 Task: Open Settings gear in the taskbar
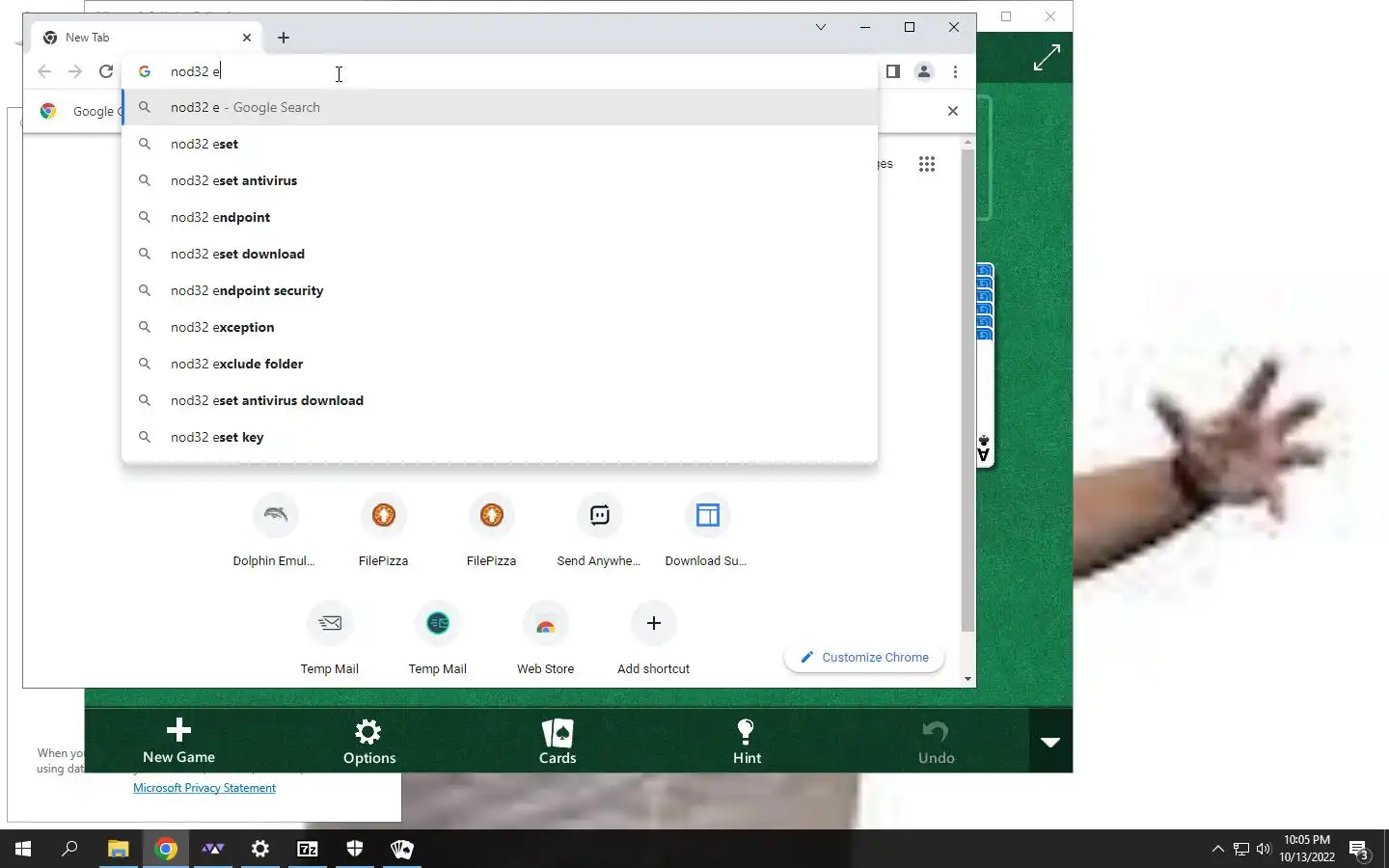tap(260, 849)
